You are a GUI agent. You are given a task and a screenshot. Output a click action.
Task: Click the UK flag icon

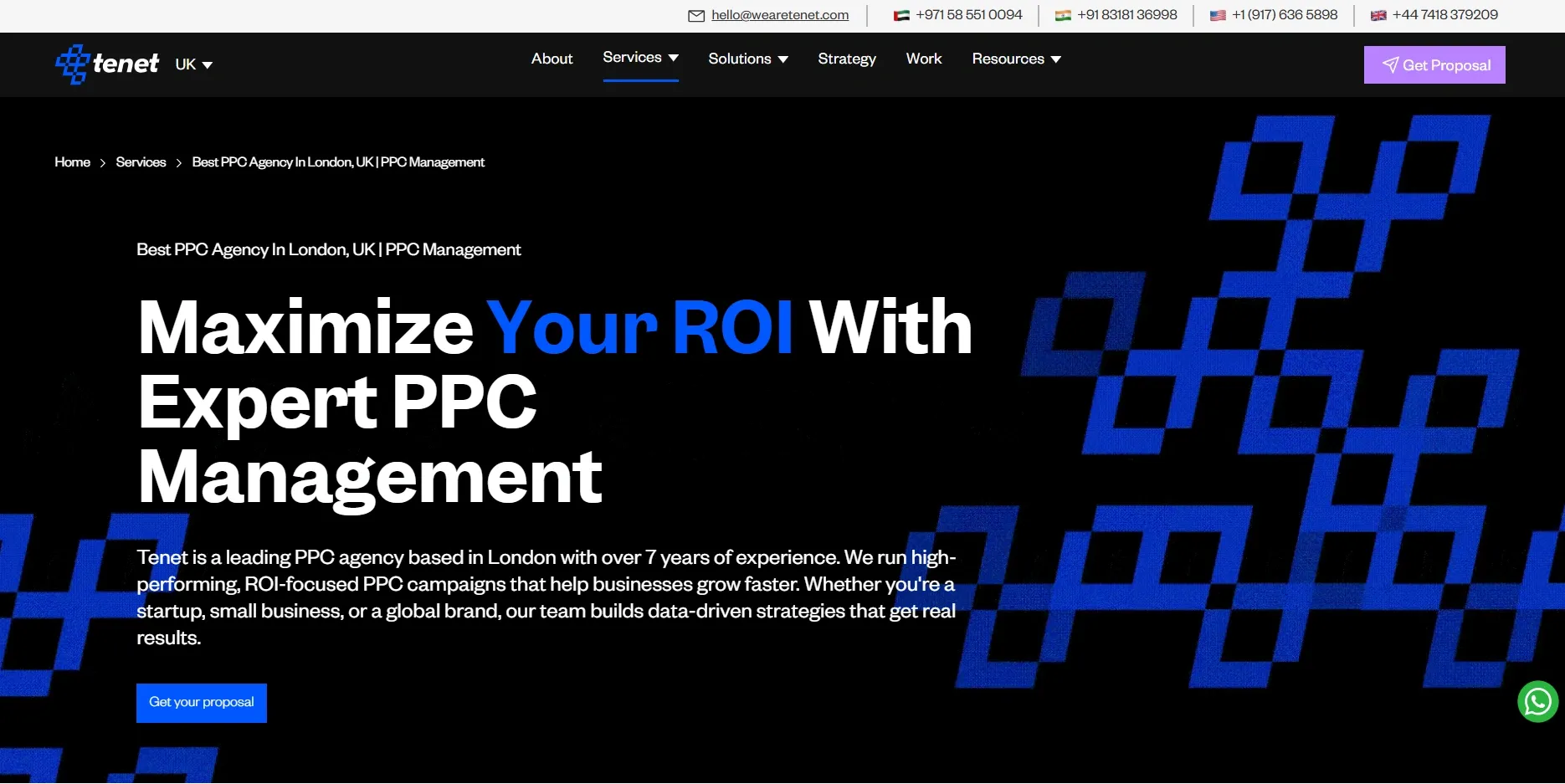point(1378,16)
